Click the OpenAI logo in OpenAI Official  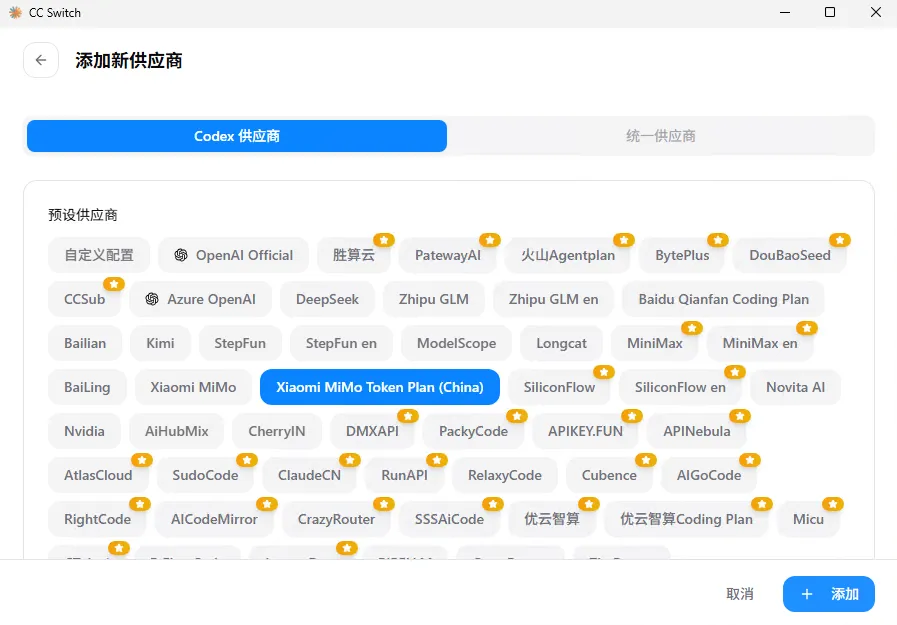click(x=181, y=255)
